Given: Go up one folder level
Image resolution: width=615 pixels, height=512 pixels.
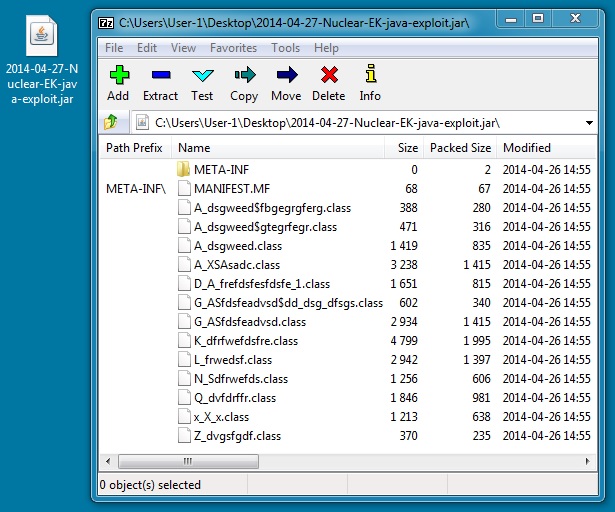Looking at the screenshot, I should (x=111, y=122).
